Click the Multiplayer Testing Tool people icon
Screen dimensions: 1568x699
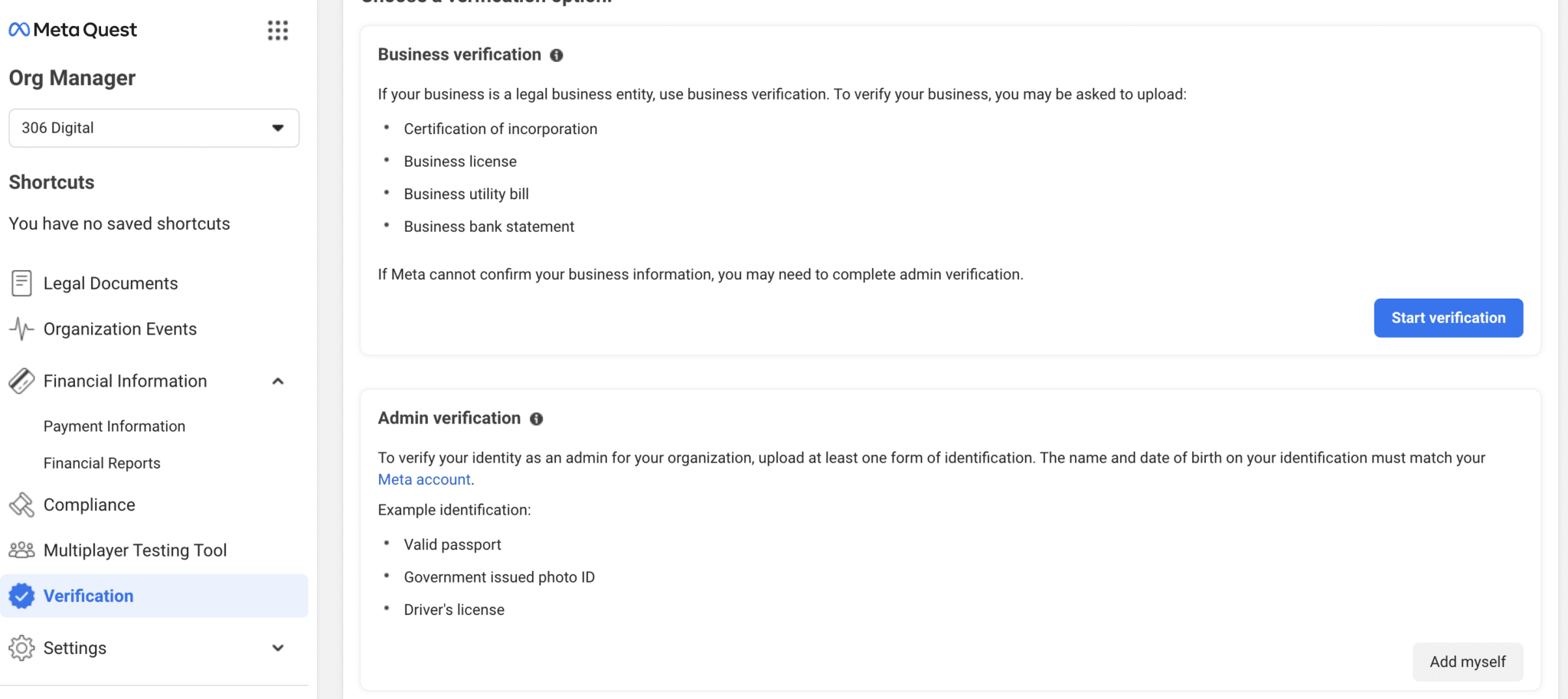pyautogui.click(x=21, y=550)
